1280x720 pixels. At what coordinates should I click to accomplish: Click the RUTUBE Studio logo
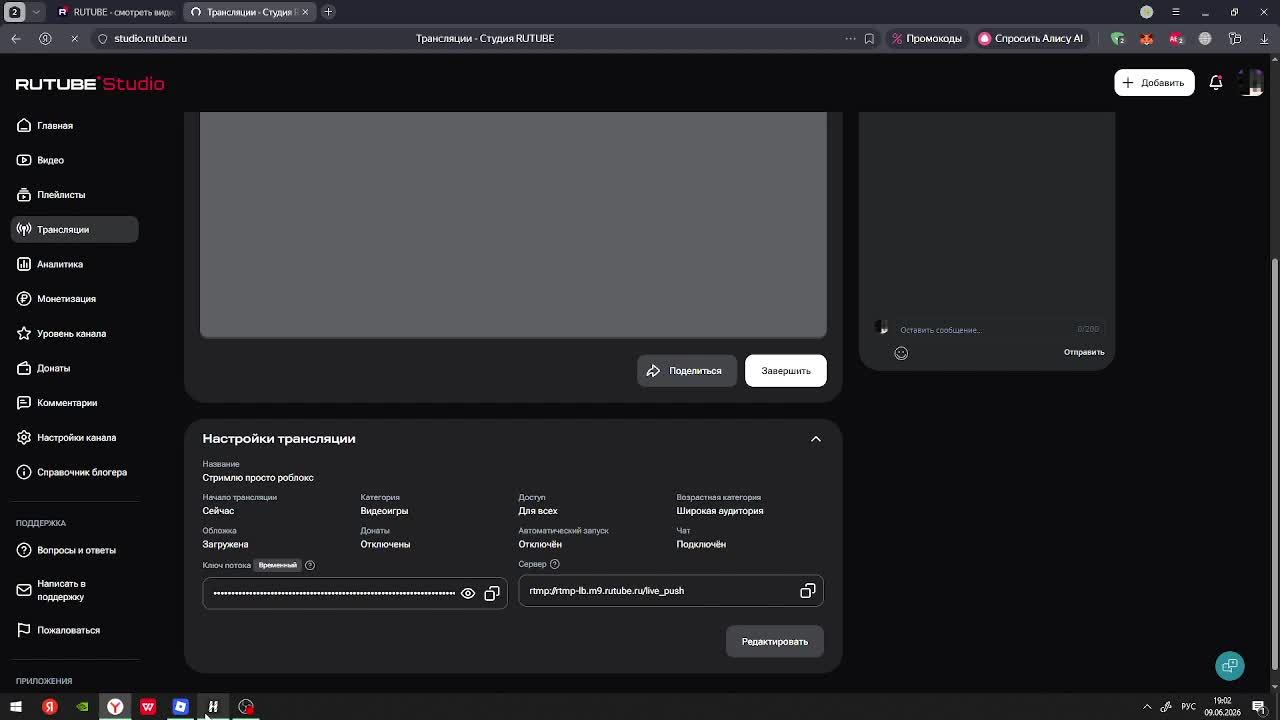point(90,84)
